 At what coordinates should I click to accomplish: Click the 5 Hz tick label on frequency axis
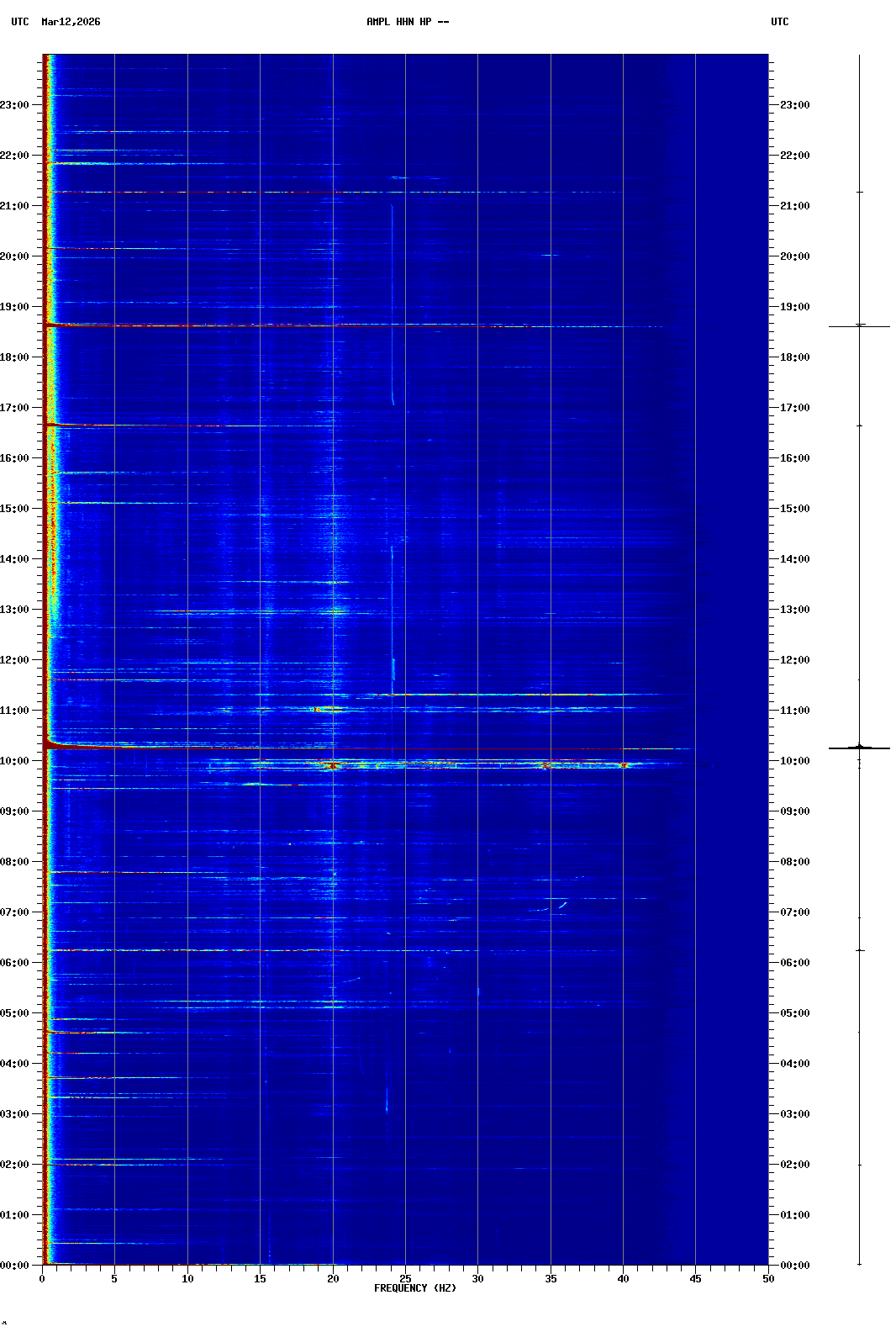tap(114, 1279)
